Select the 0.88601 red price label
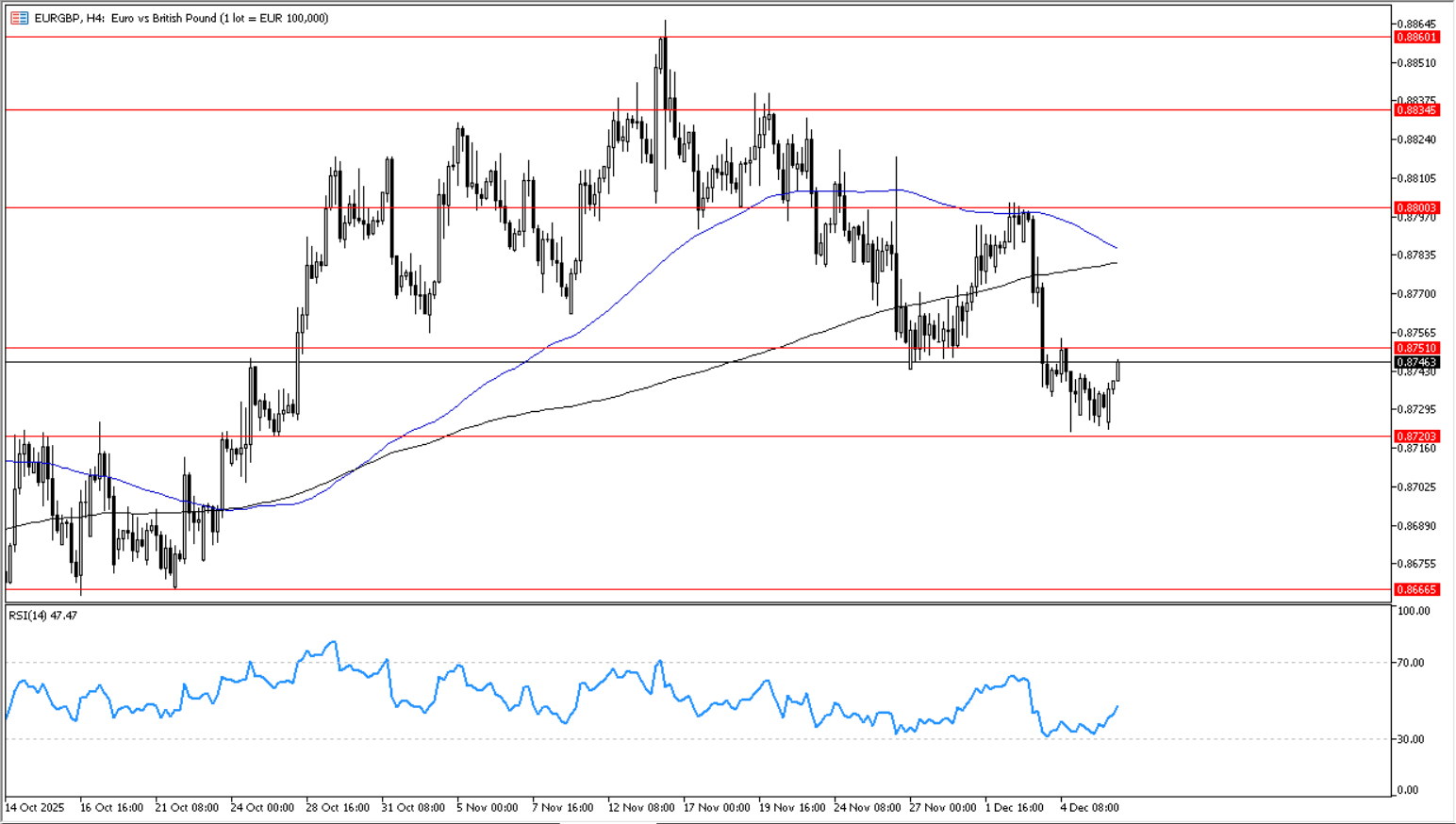The height and width of the screenshot is (824, 1456). coord(1415,37)
